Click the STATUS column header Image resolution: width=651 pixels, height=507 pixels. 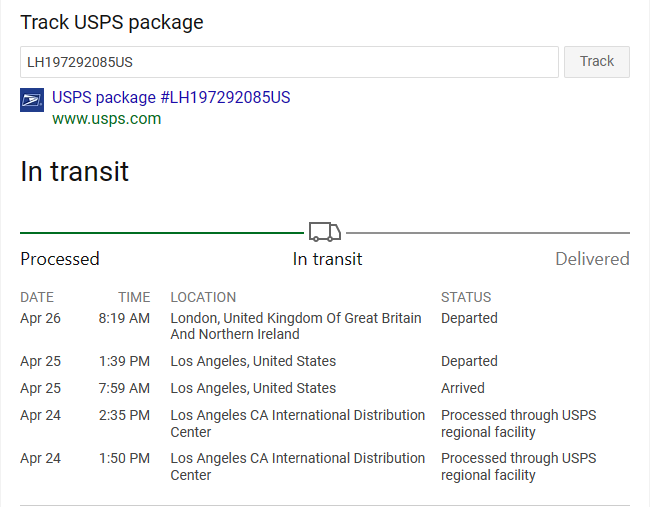coord(466,297)
